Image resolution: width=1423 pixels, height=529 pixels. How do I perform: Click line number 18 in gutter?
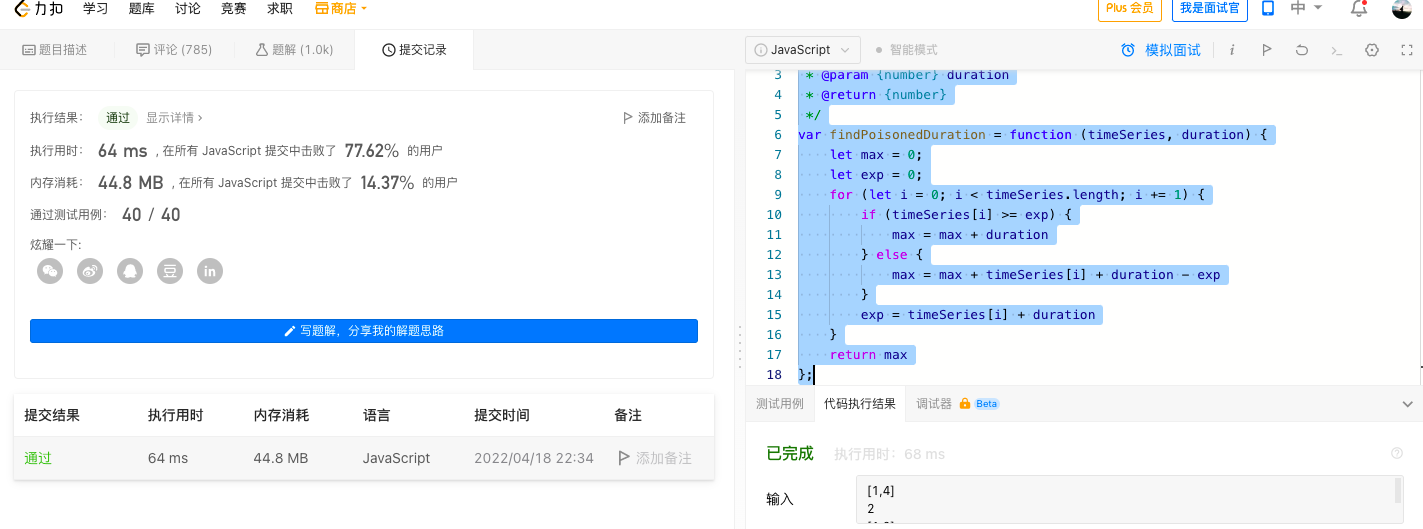(x=773, y=374)
